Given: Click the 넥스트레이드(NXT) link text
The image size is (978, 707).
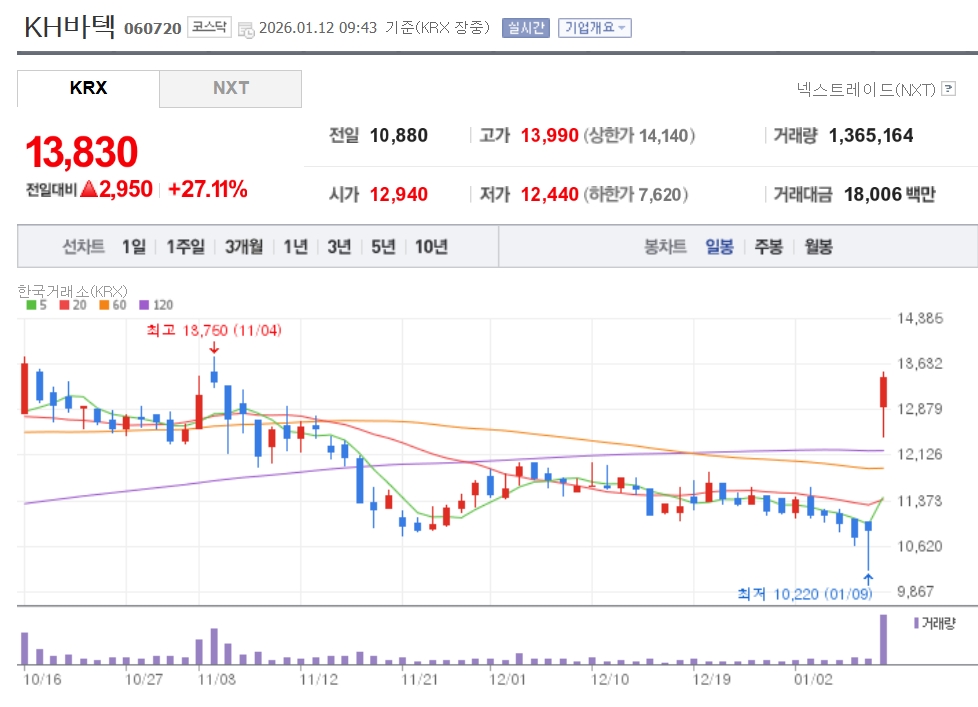Looking at the screenshot, I should point(866,90).
